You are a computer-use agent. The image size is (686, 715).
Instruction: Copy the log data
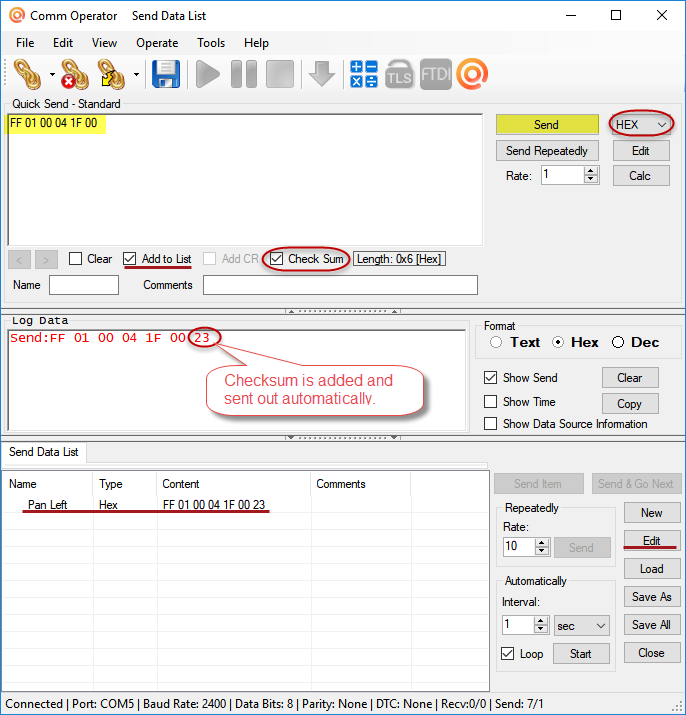click(630, 404)
